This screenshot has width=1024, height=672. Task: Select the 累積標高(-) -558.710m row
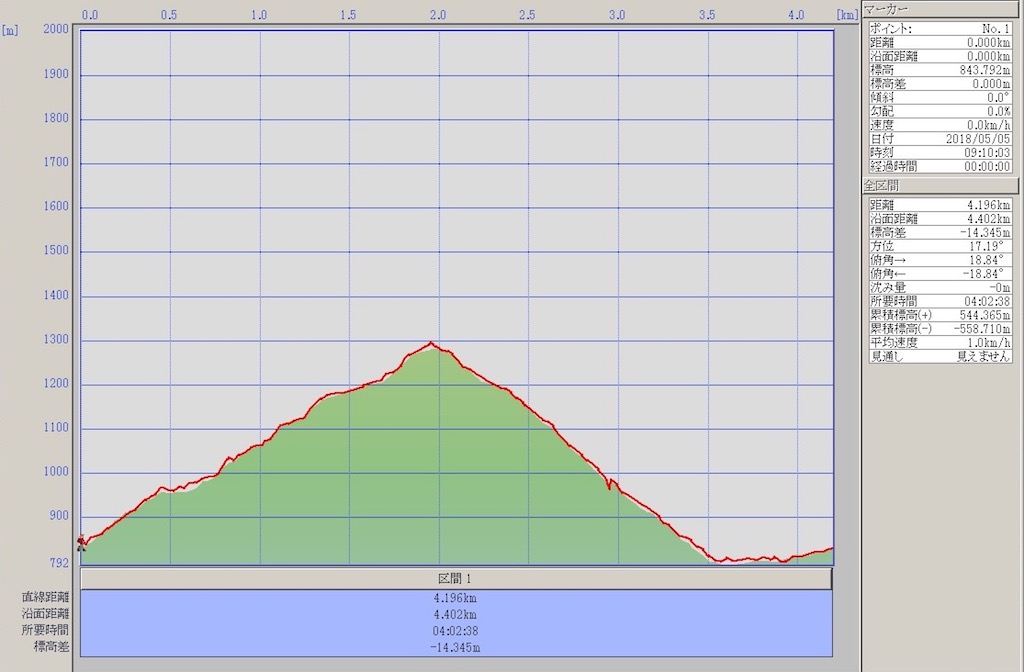click(x=940, y=329)
